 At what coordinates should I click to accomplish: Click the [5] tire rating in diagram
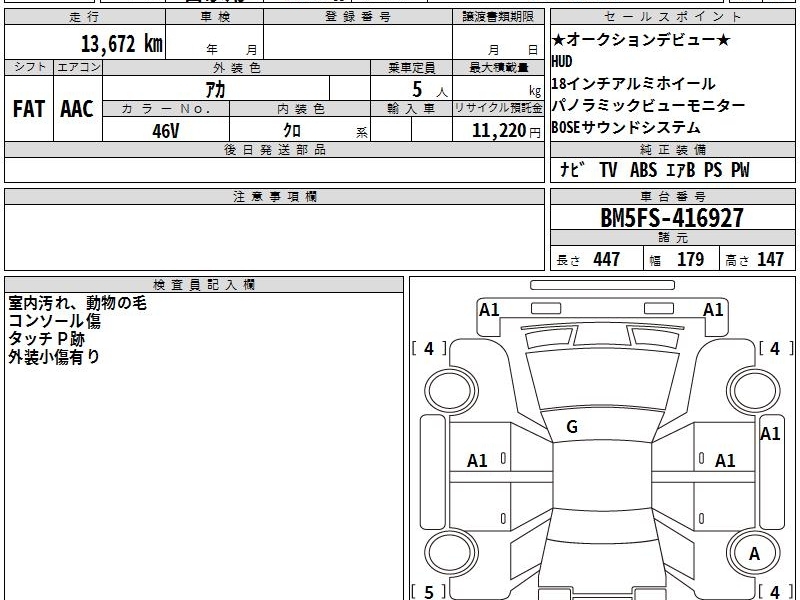tap(429, 591)
